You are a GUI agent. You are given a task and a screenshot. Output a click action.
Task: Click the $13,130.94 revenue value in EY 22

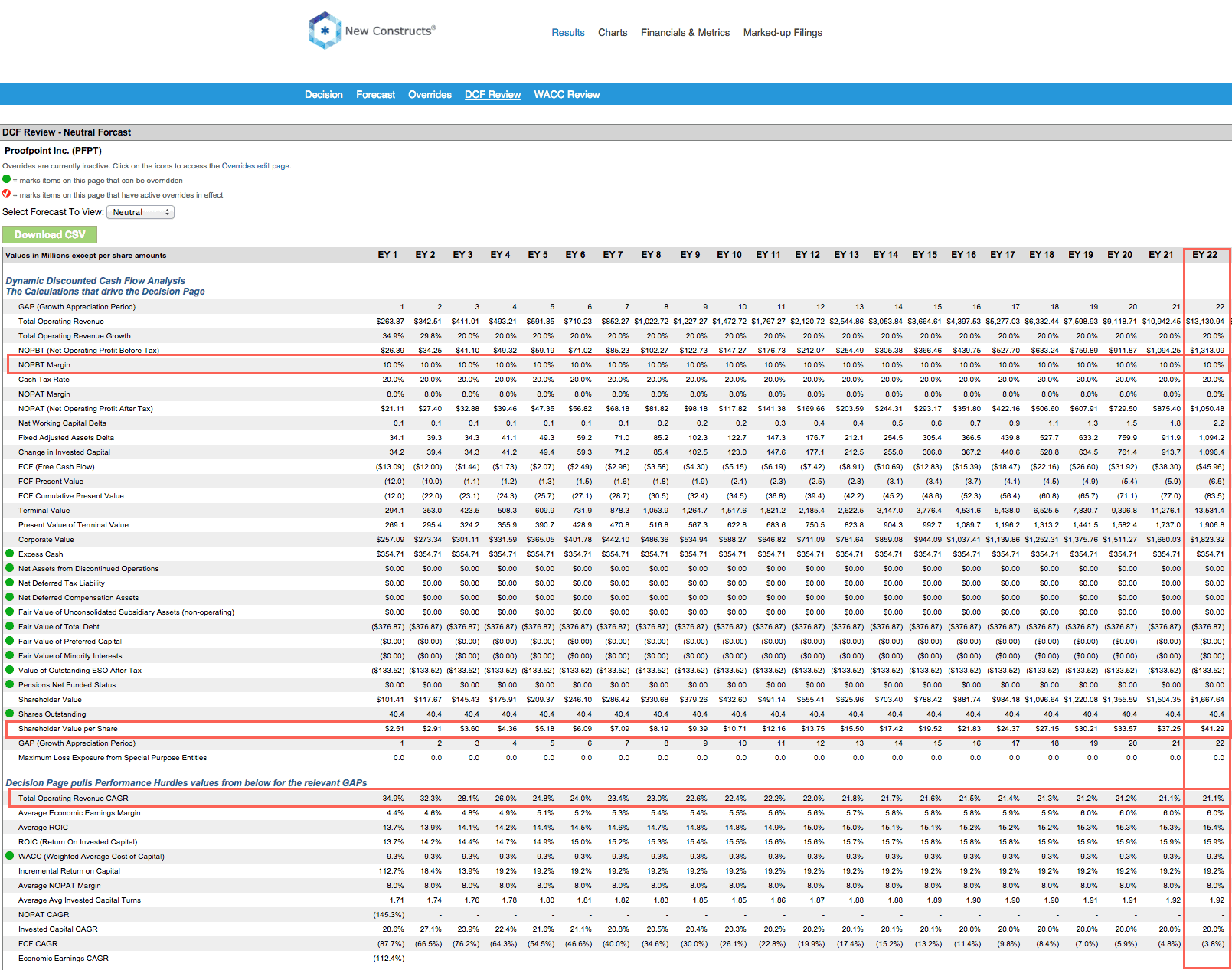point(1205,321)
